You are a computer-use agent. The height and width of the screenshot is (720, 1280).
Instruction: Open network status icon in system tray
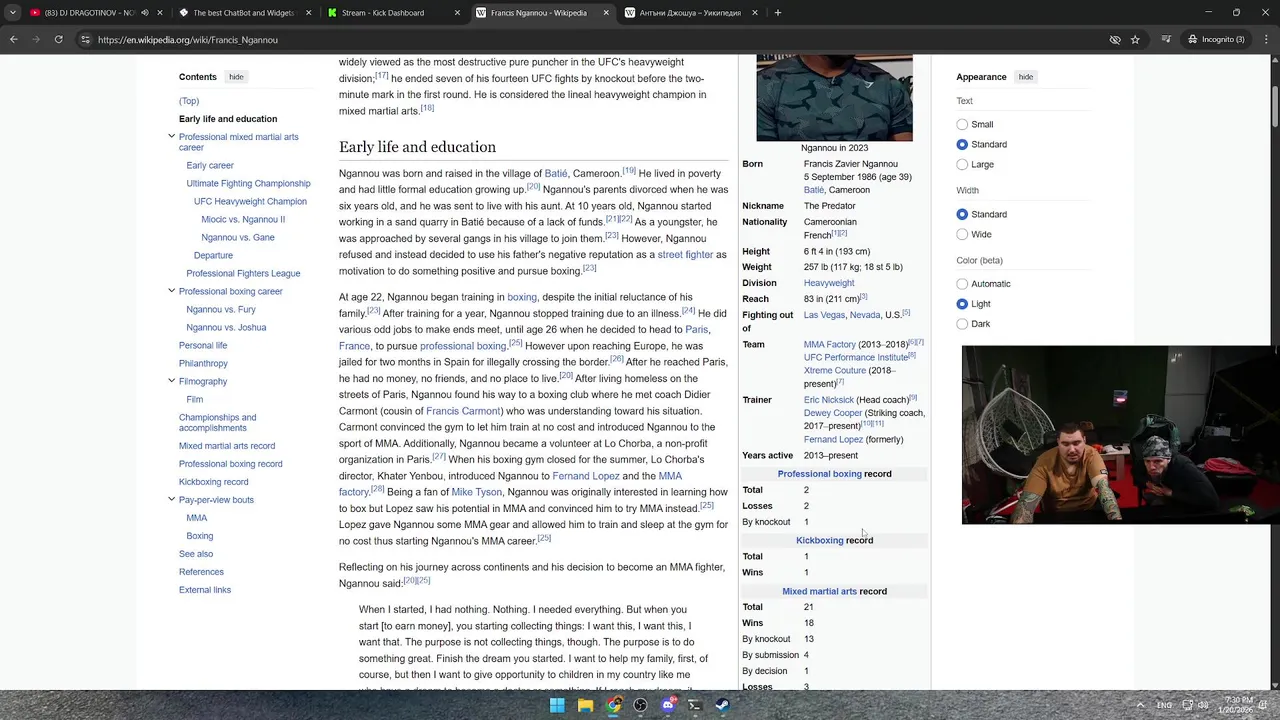(x=1186, y=705)
